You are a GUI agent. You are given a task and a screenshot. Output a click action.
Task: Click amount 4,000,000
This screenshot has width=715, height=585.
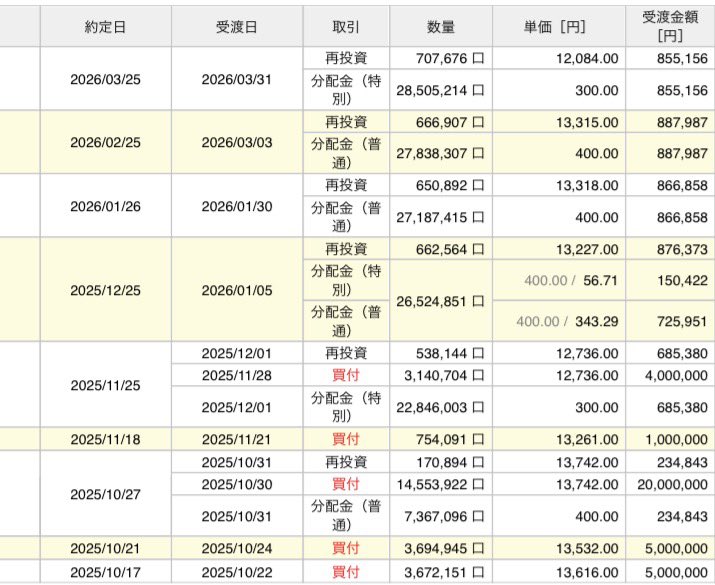(x=676, y=376)
